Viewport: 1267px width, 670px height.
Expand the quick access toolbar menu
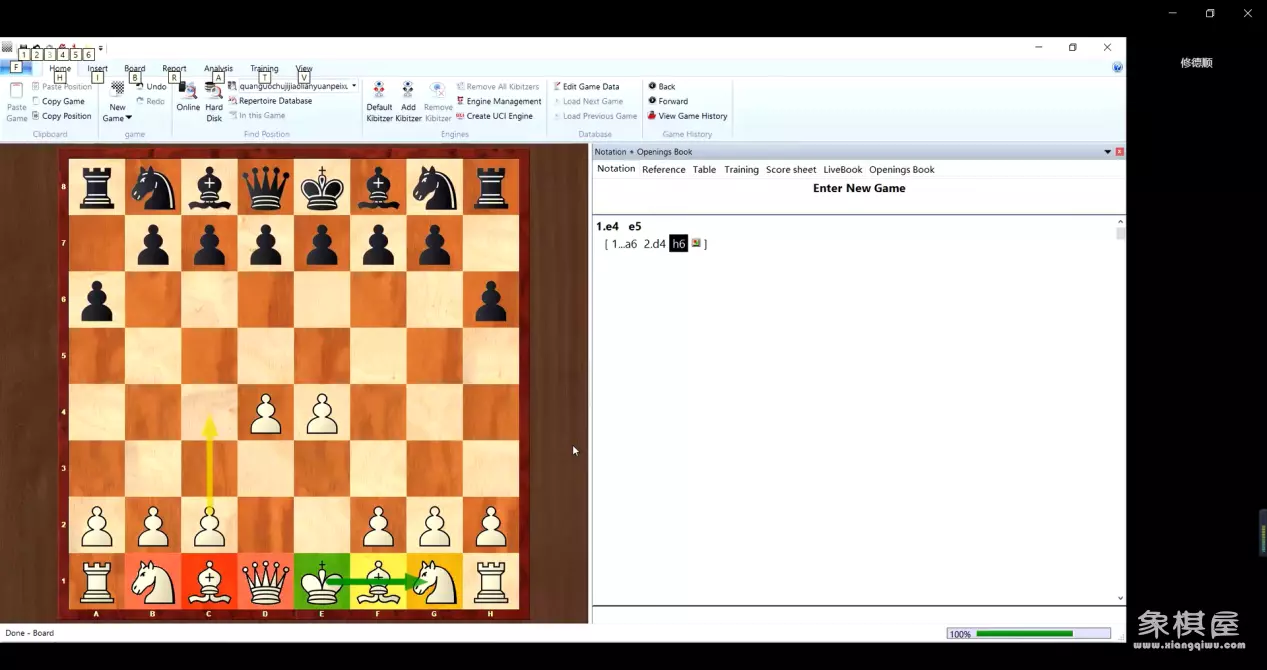coord(101,48)
